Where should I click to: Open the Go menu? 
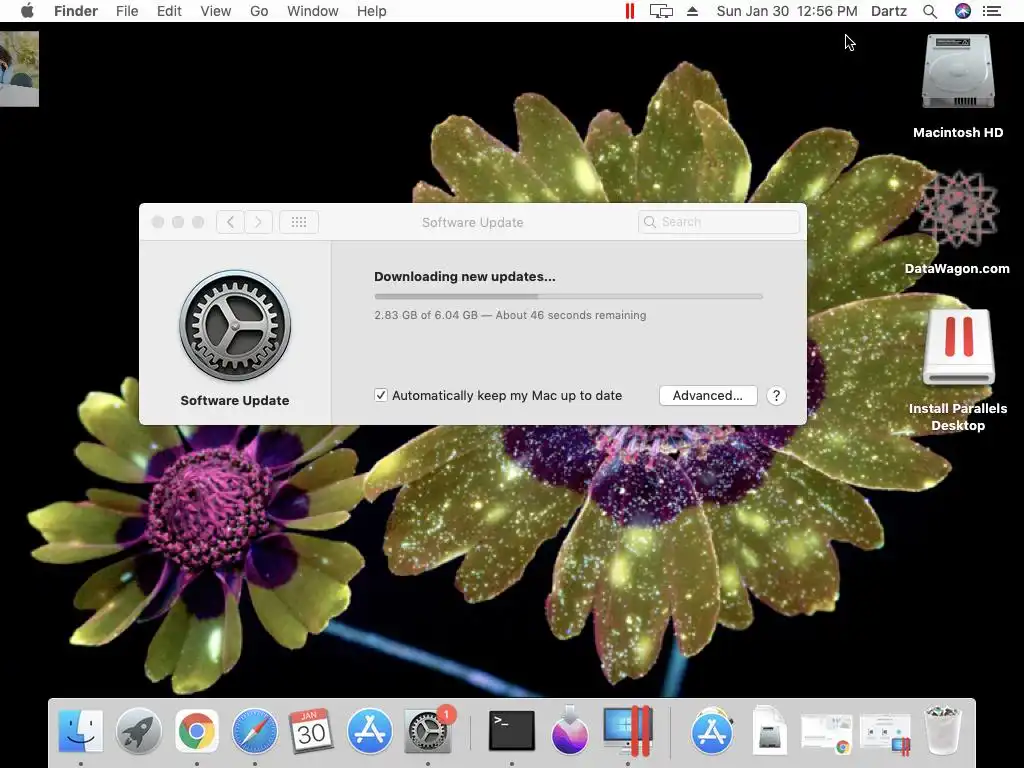coord(259,11)
